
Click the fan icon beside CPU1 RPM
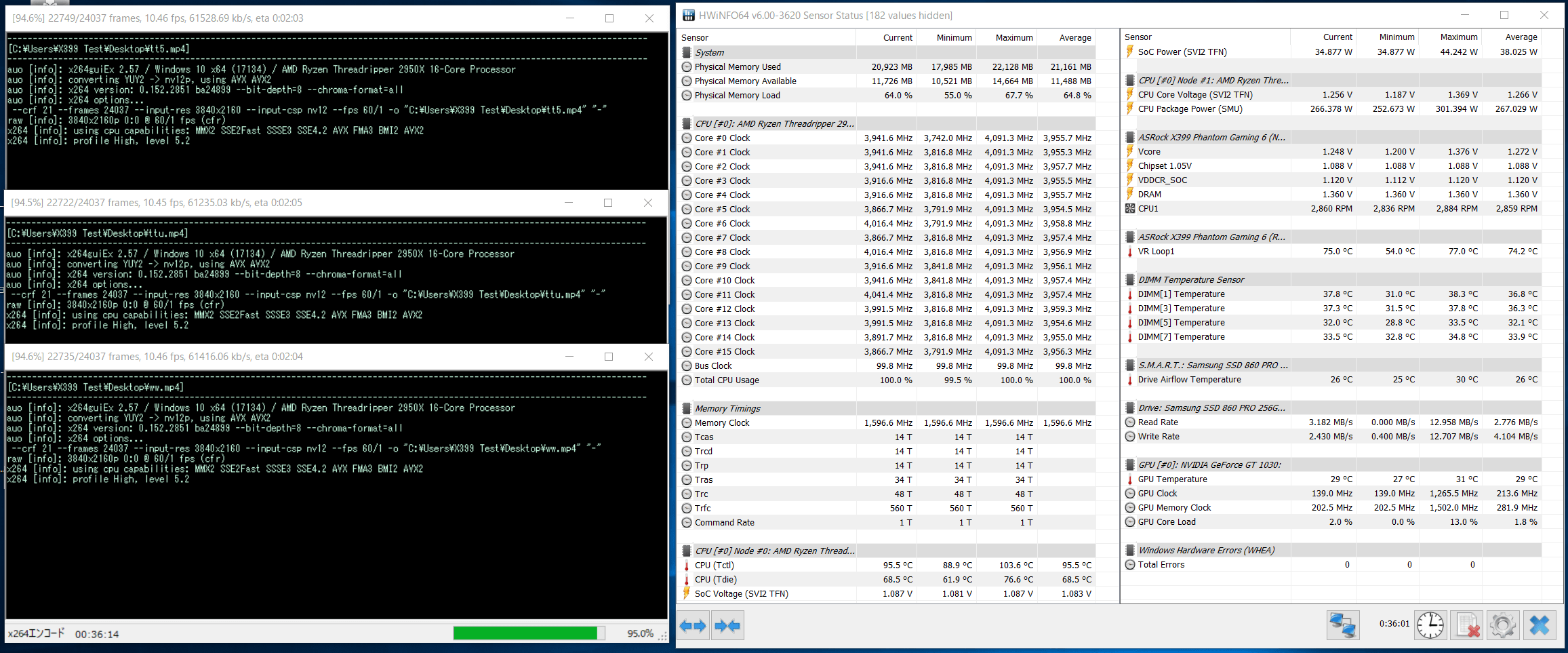1129,208
